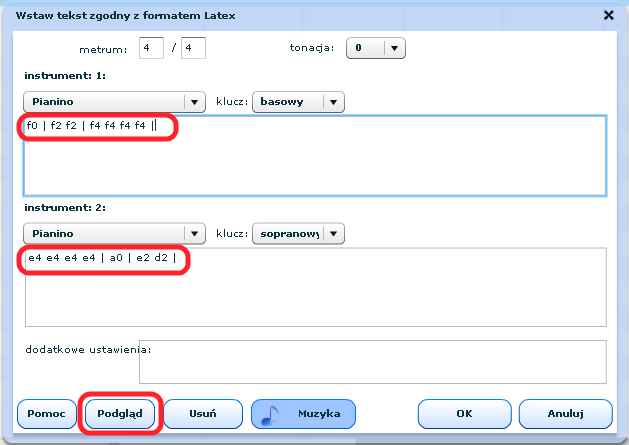Close the Latex insert dialog with X
The width and height of the screenshot is (629, 445).
pos(608,15)
